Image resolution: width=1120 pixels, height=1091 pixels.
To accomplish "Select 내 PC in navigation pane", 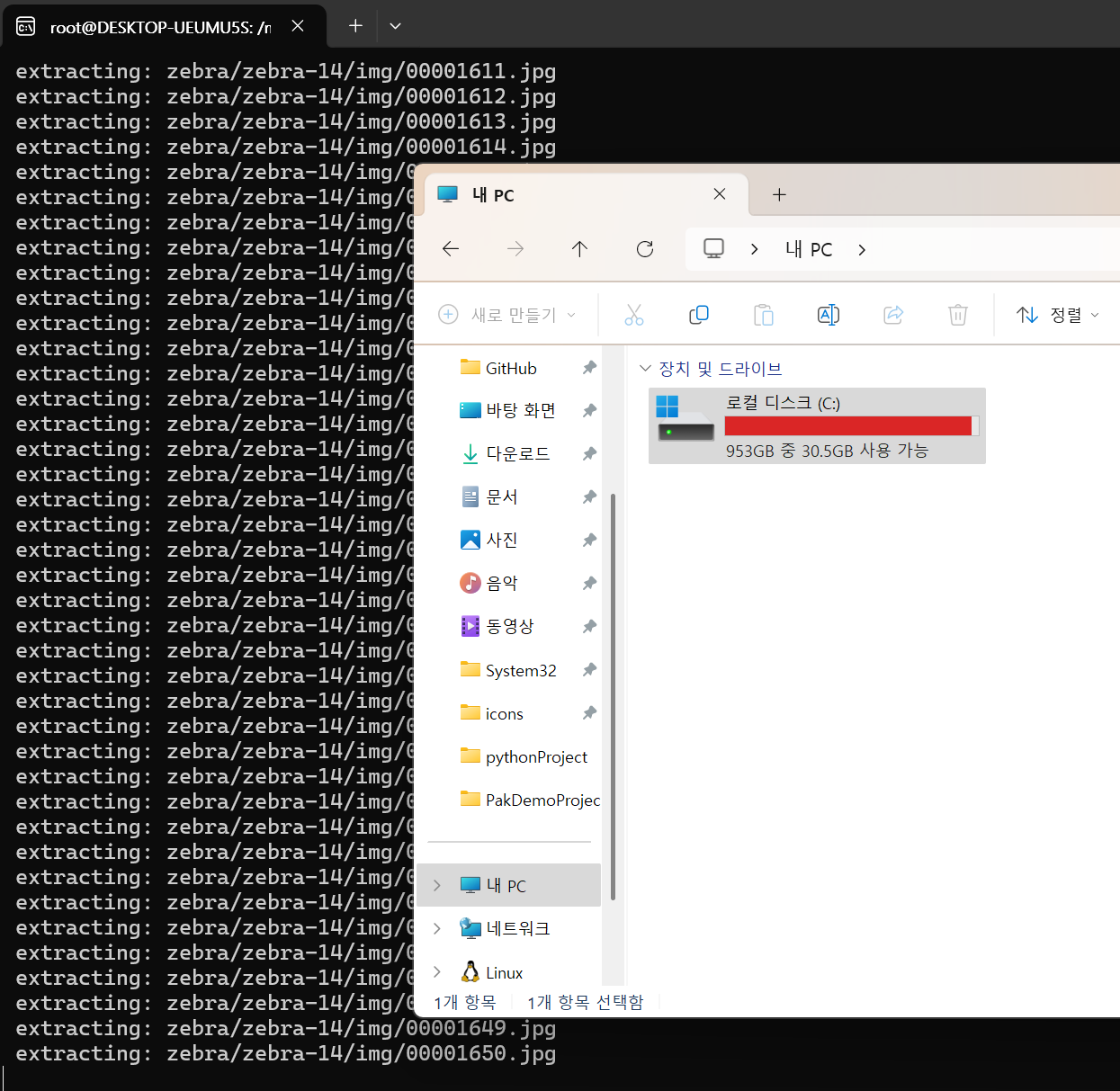I will (x=509, y=885).
